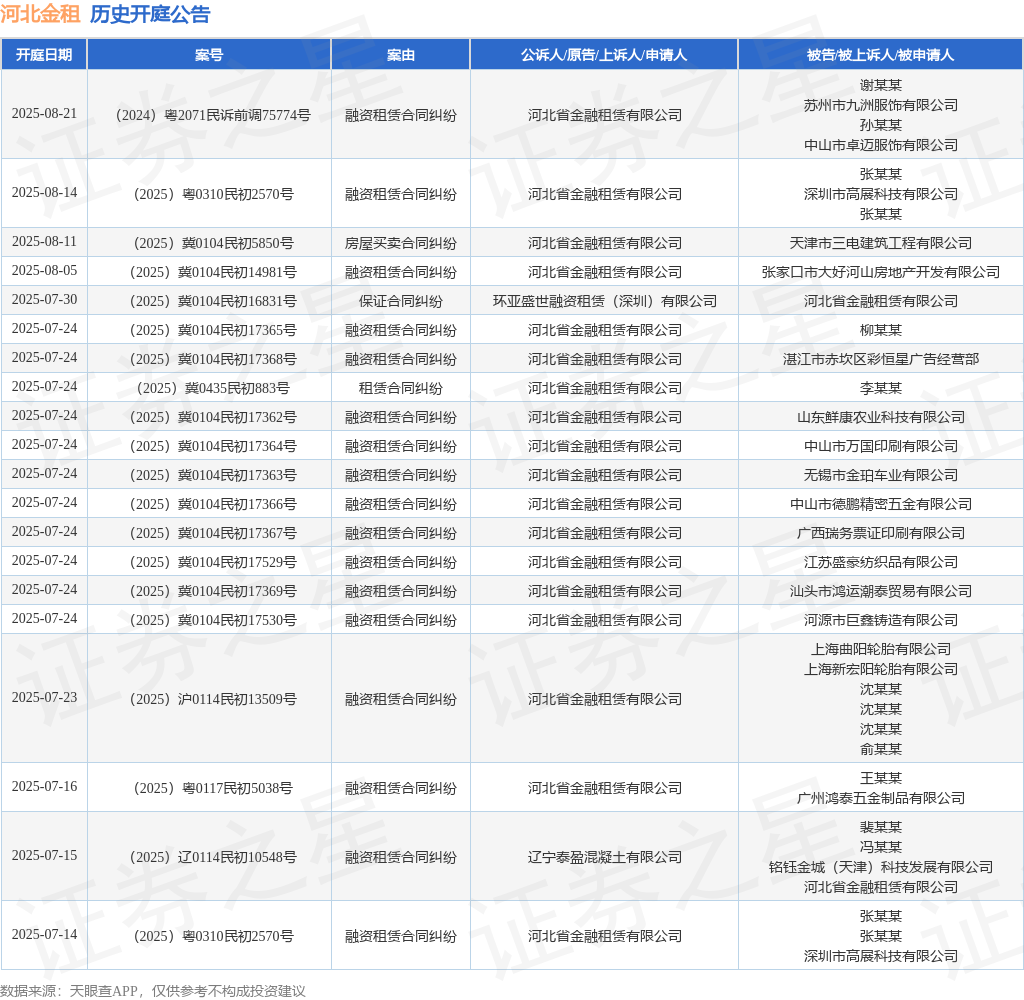Click the "被告/被上诉人/被申请人" column header
Screen dimensions: 1024x1000
(x=880, y=55)
